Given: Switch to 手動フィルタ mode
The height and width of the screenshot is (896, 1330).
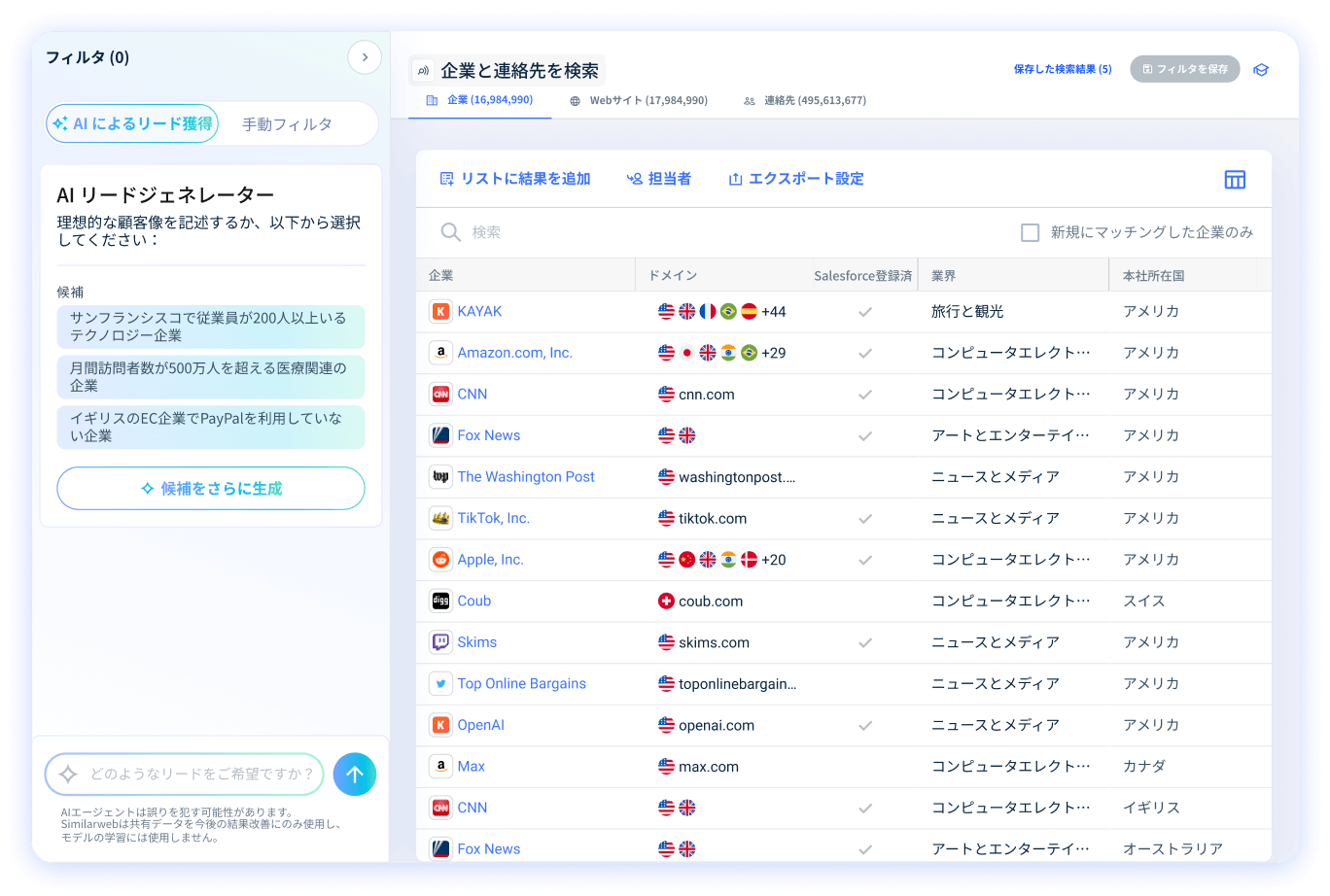Looking at the screenshot, I should pos(287,124).
